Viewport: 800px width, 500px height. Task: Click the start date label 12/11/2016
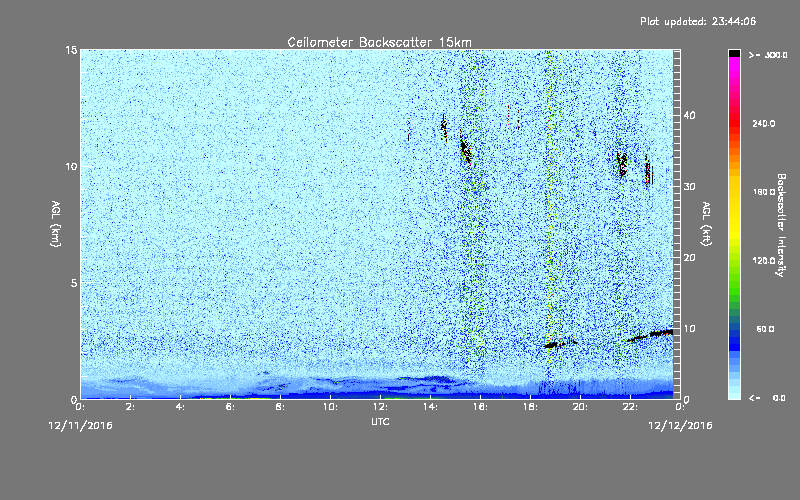(81, 426)
